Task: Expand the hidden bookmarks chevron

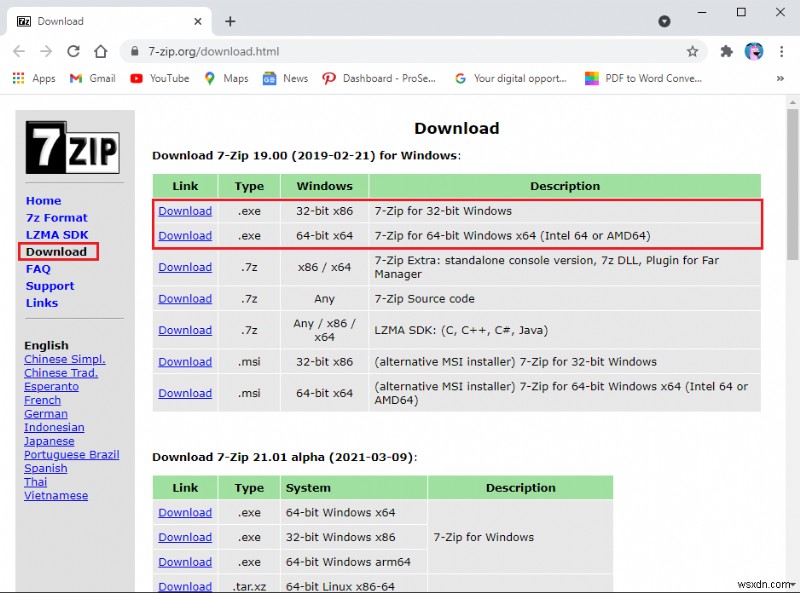Action: 781,78
